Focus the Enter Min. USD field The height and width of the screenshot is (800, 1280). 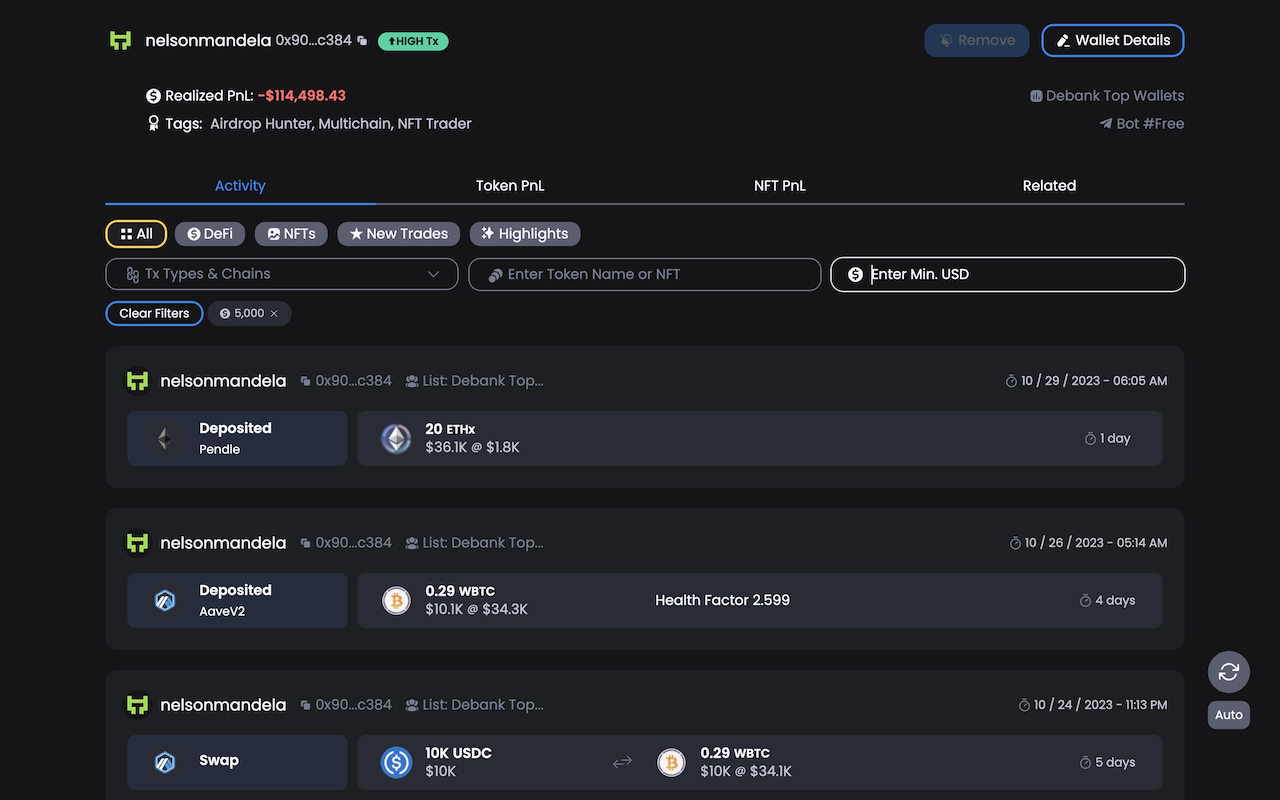[x=1008, y=274]
